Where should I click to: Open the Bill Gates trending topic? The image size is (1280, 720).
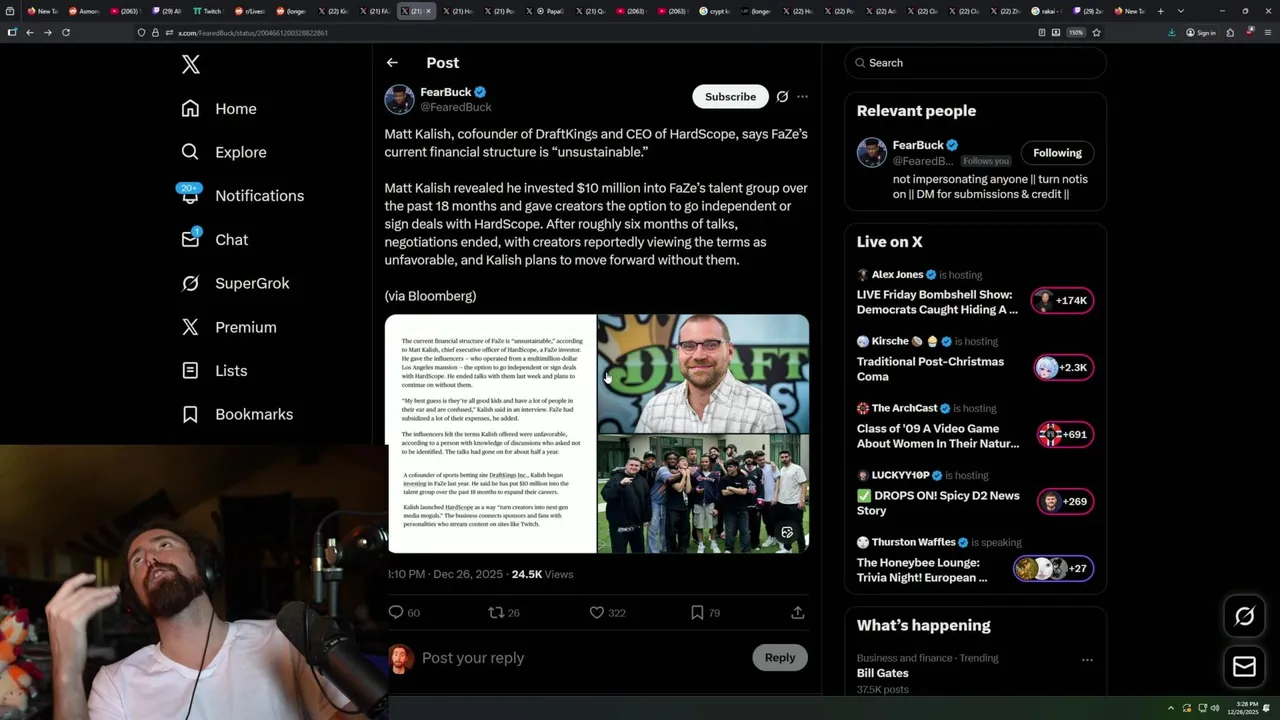pos(882,673)
